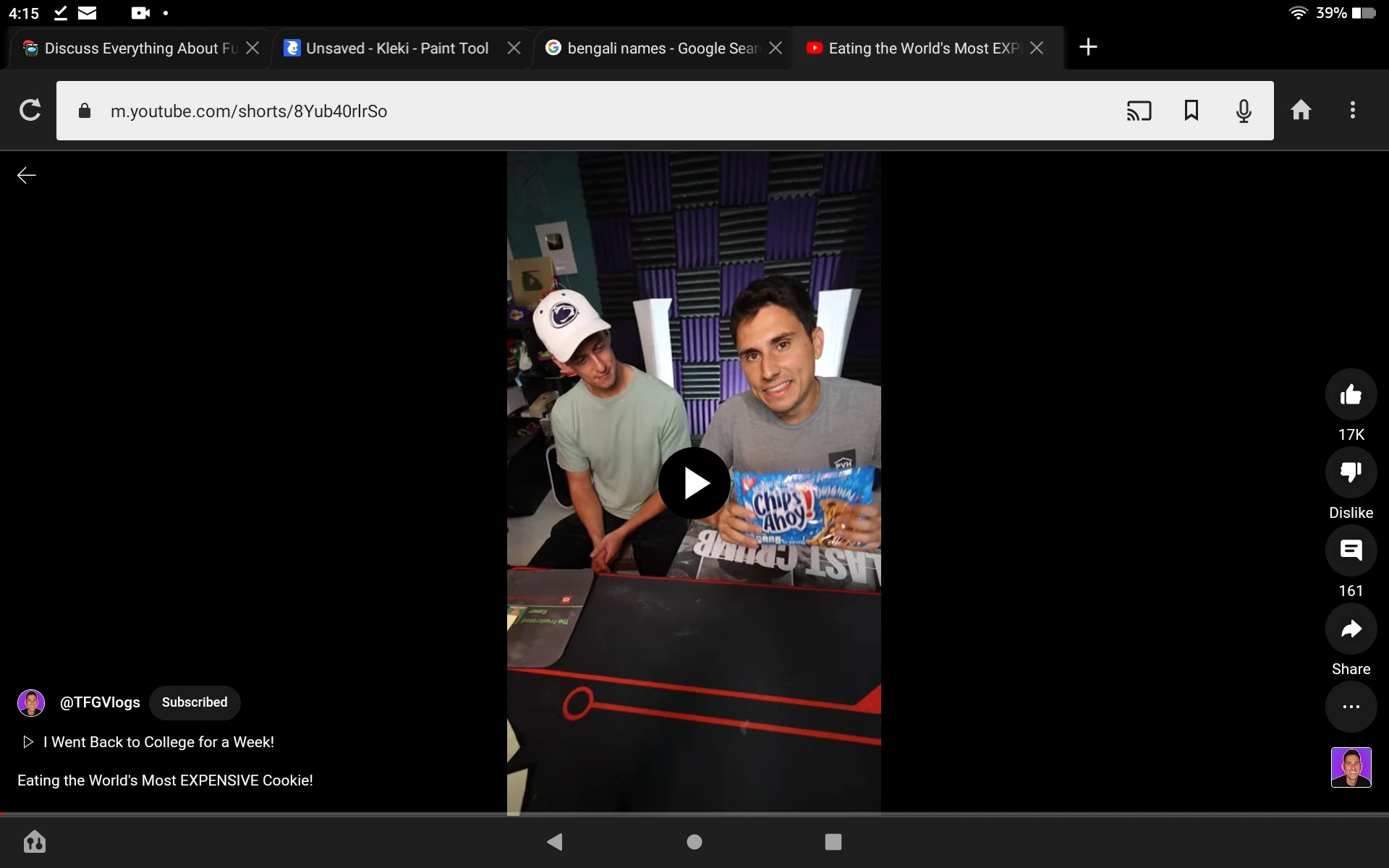Tap the Share arrow icon
This screenshot has width=1389, height=868.
click(x=1350, y=629)
